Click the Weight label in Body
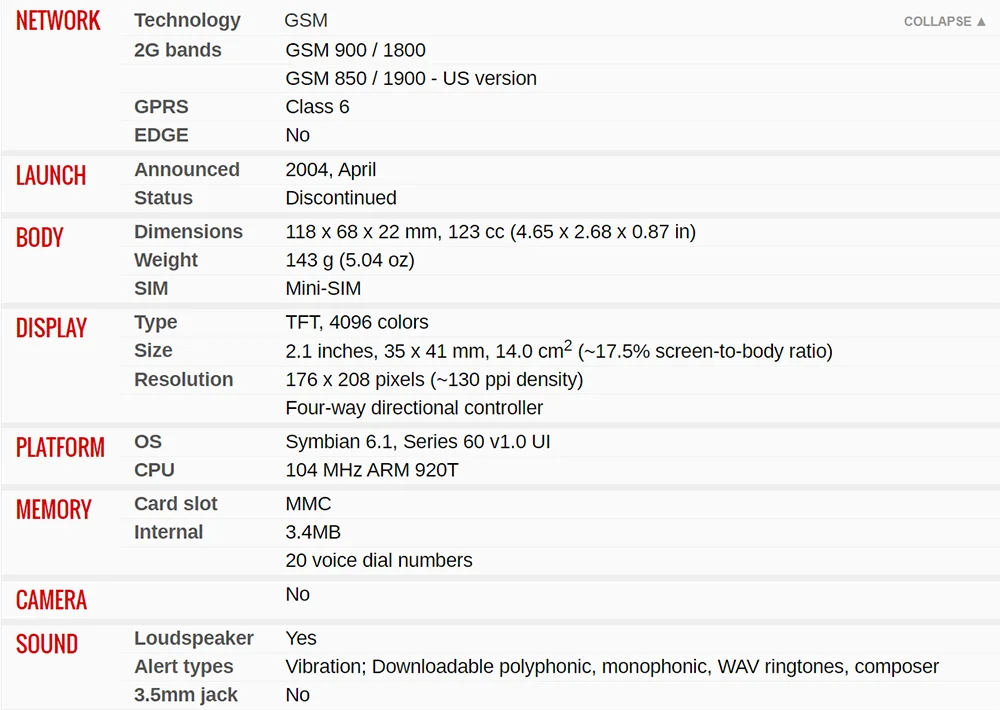This screenshot has width=1000, height=710. coord(166,260)
